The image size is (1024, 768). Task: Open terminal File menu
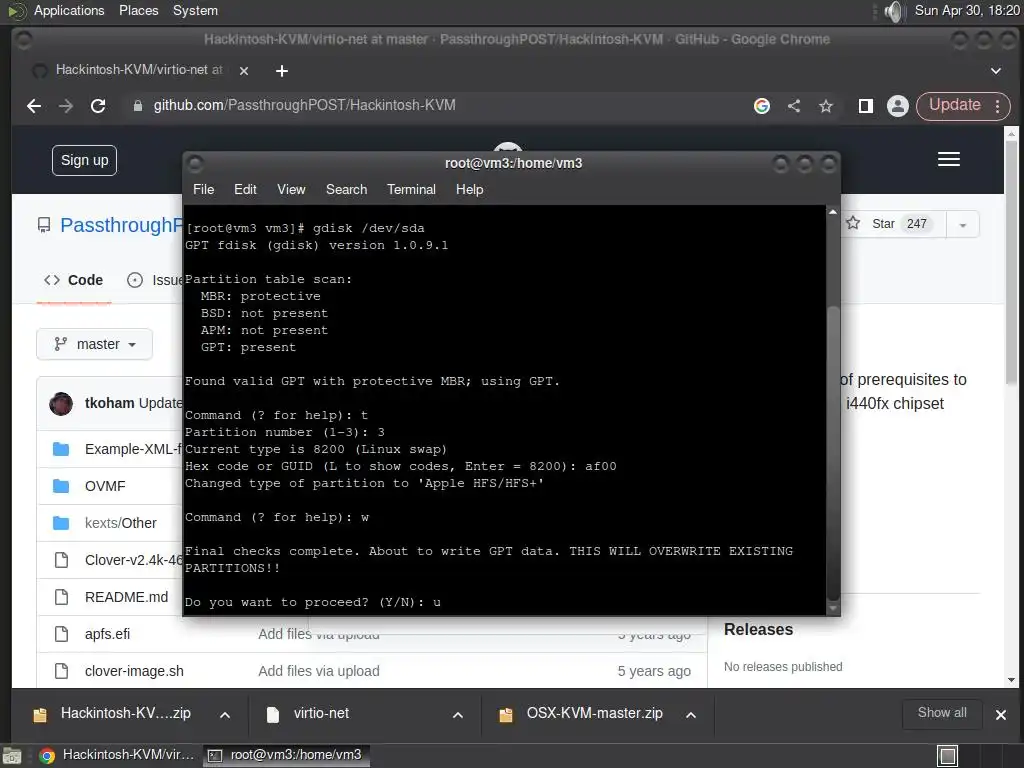pos(203,189)
